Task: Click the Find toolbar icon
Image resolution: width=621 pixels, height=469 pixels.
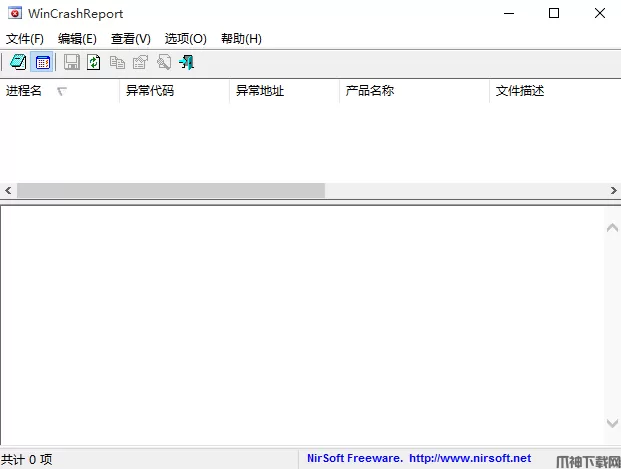Action: [x=164, y=62]
